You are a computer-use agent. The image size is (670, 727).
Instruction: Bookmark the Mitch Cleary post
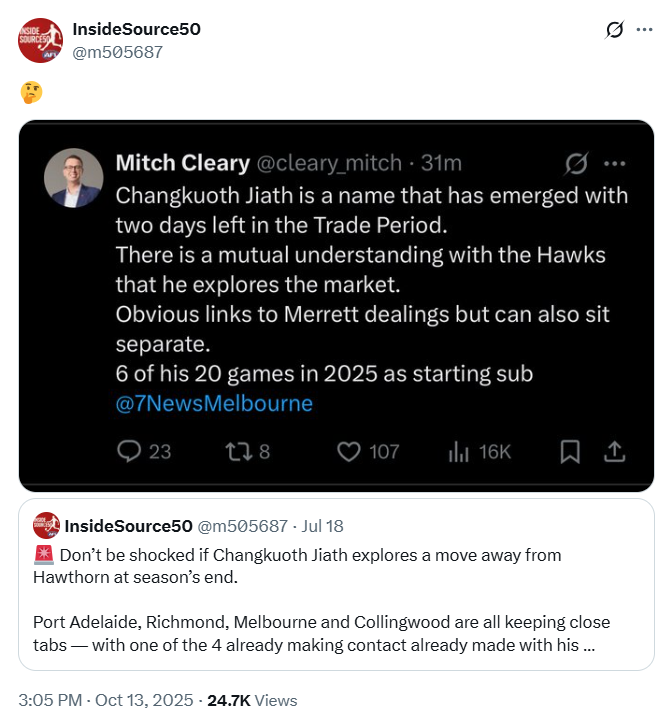[570, 452]
